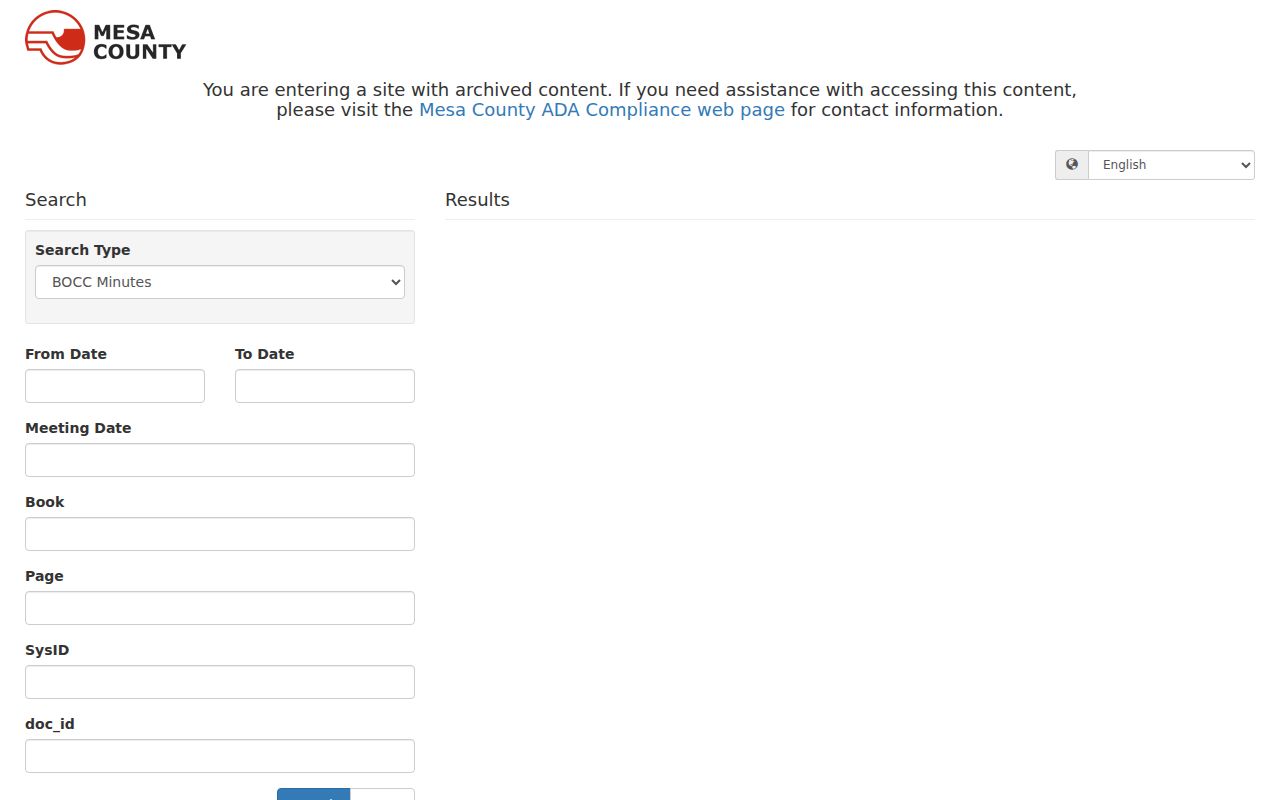This screenshot has width=1280, height=800.
Task: Click the Search Type label
Action: [x=83, y=250]
